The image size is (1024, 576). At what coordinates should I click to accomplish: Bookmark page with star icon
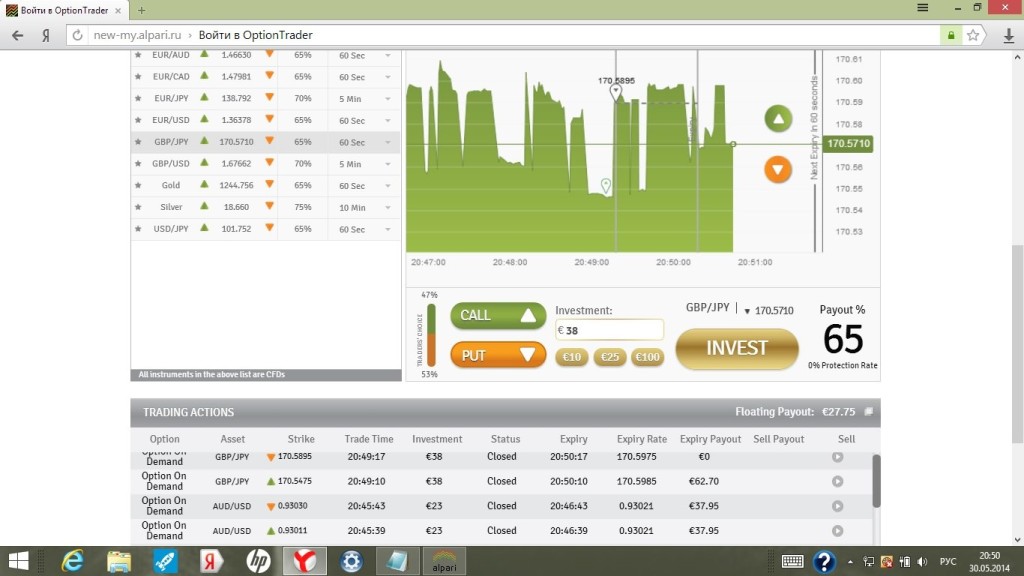[x=973, y=35]
